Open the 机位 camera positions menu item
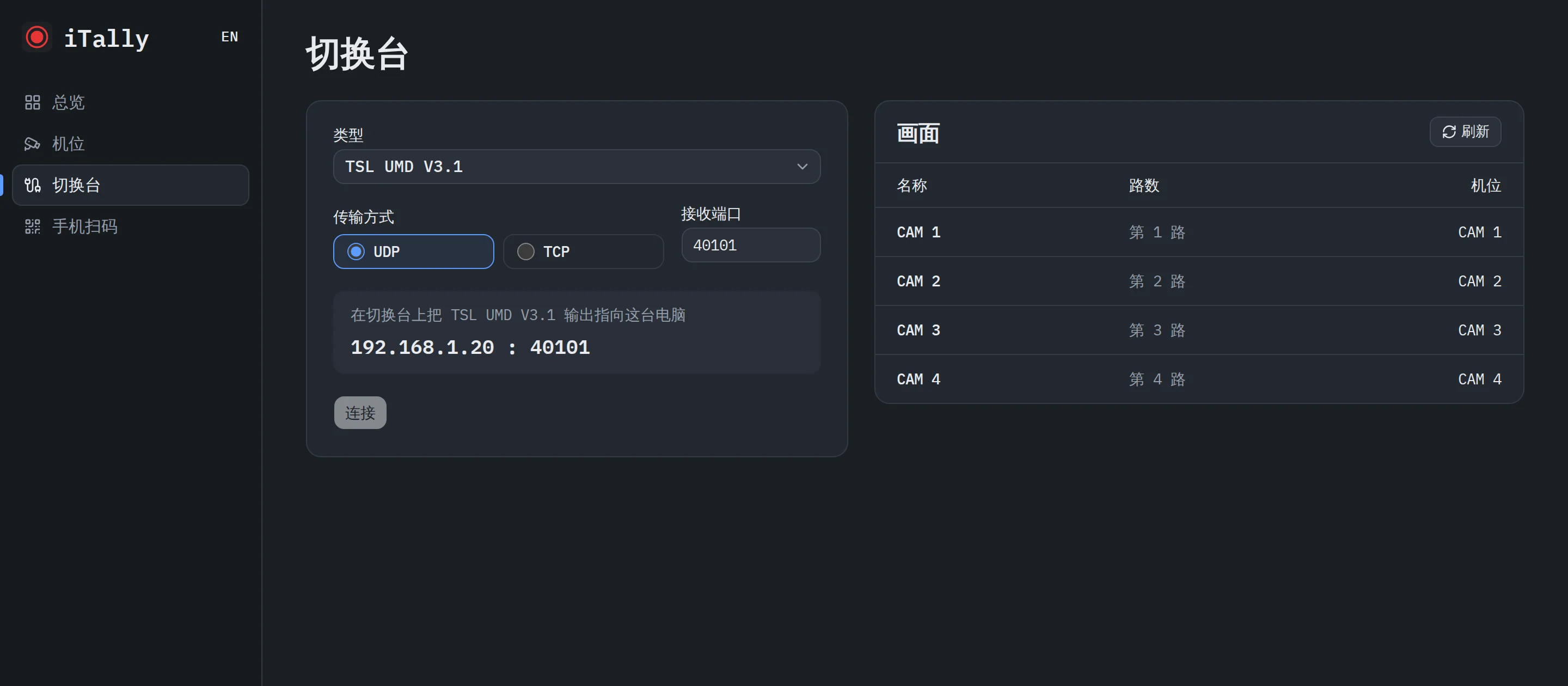This screenshot has height=686, width=1568. coord(130,144)
